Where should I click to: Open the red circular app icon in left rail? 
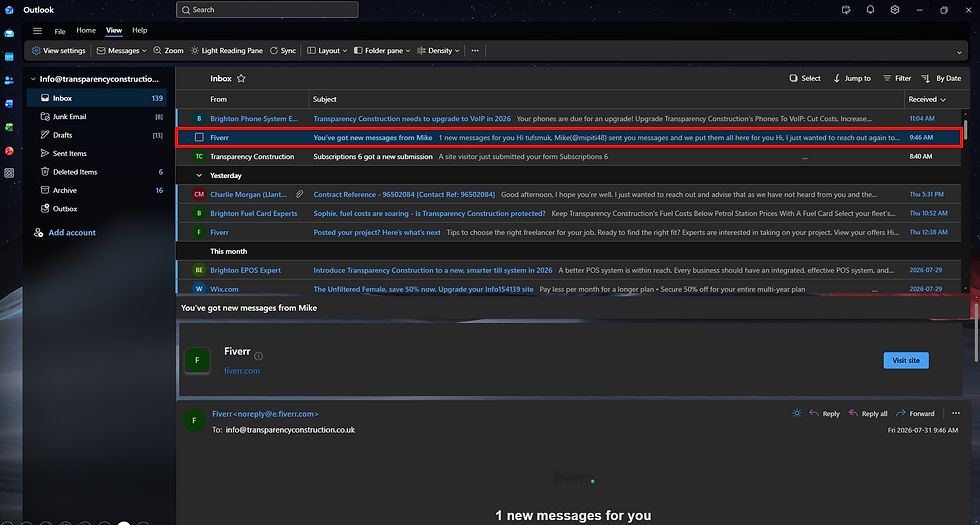point(9,151)
